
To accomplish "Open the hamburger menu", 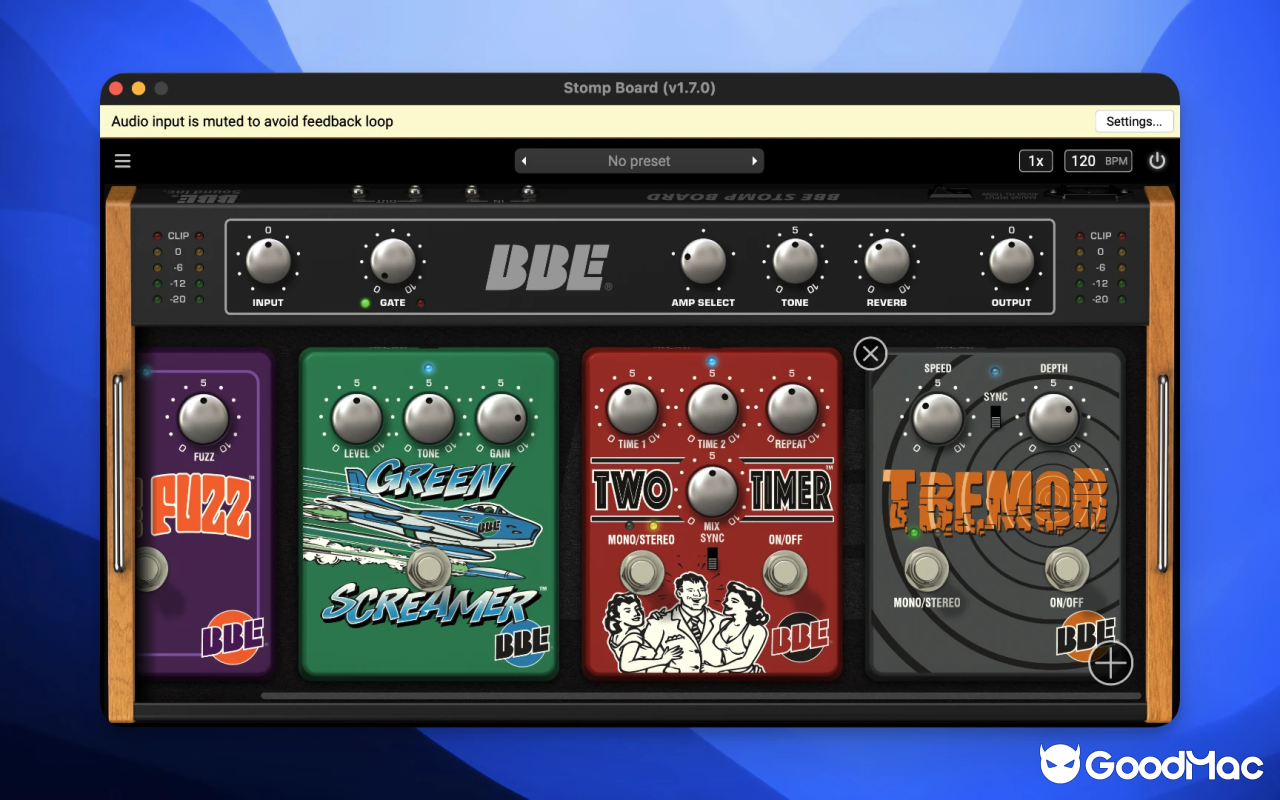I will [x=122, y=160].
